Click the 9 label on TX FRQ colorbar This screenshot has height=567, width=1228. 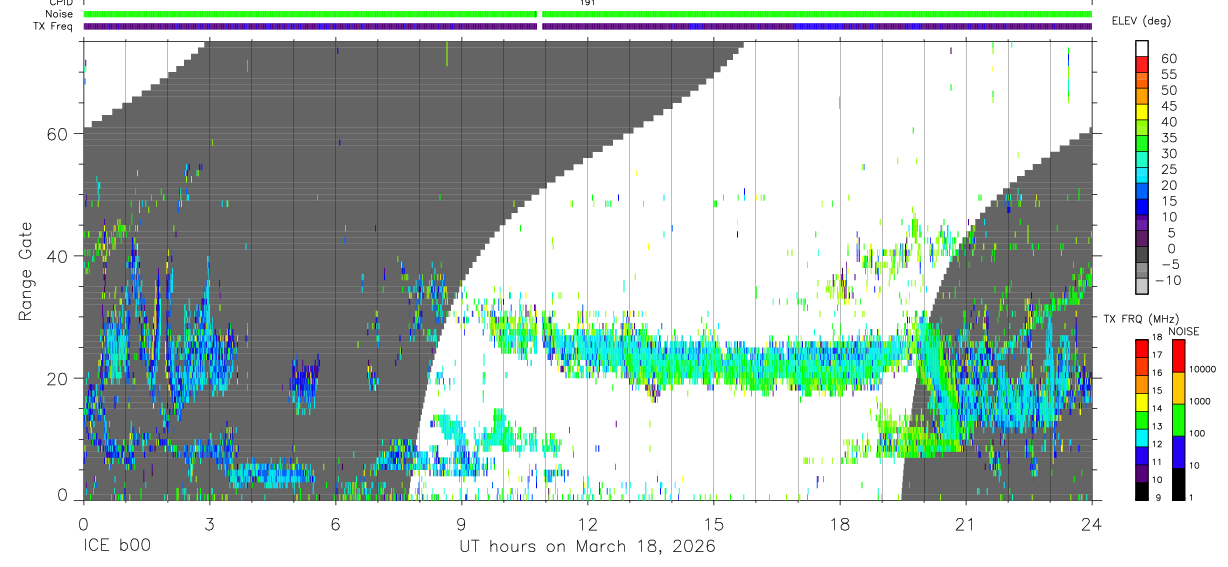click(1158, 498)
